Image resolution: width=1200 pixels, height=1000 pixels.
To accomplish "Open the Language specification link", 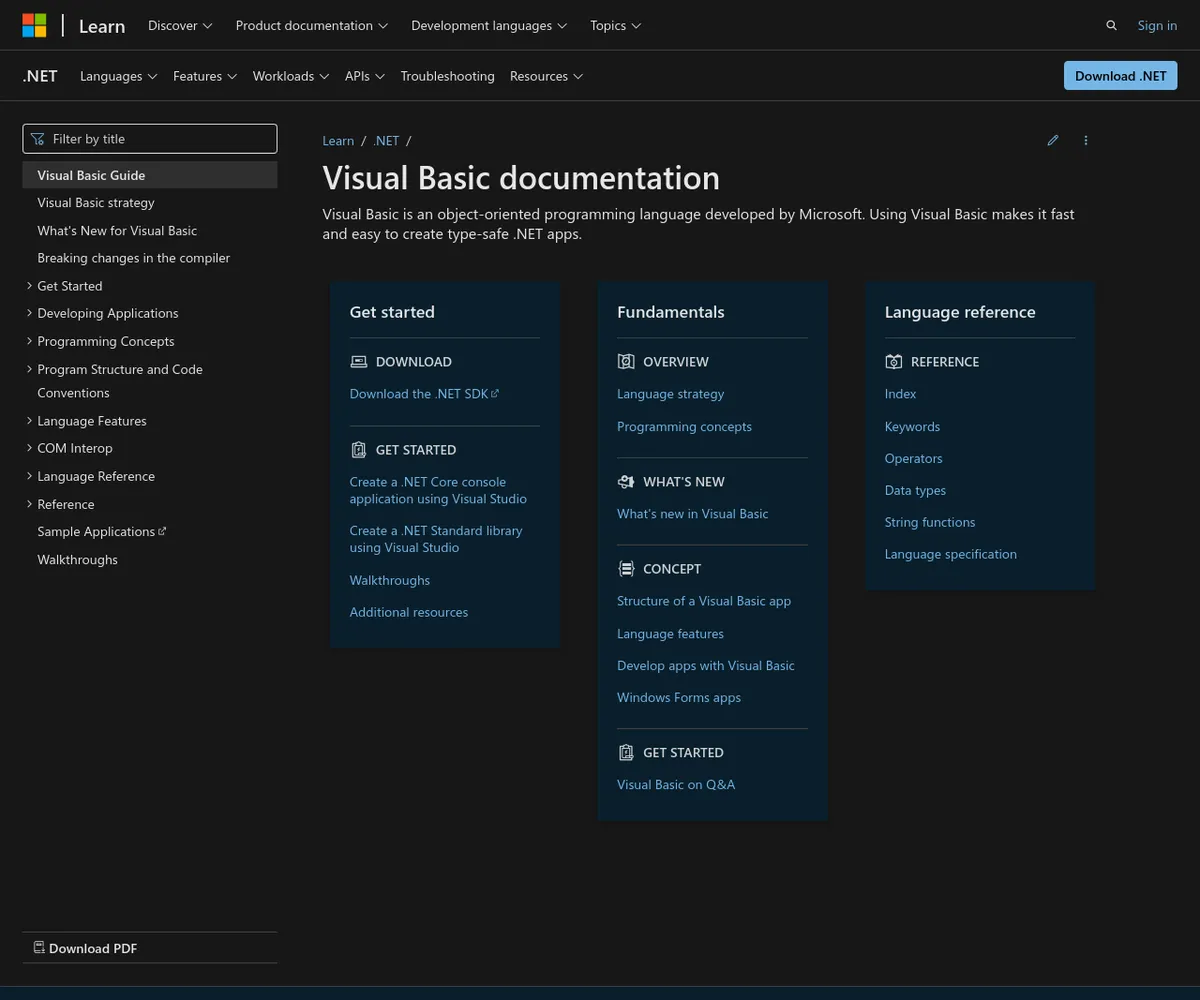I will pyautogui.click(x=950, y=554).
